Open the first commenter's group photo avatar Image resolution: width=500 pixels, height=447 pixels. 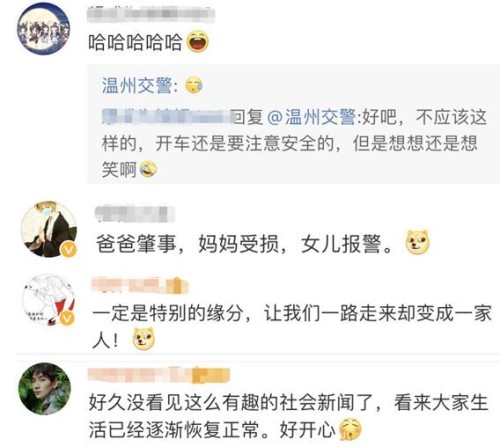coord(44,28)
